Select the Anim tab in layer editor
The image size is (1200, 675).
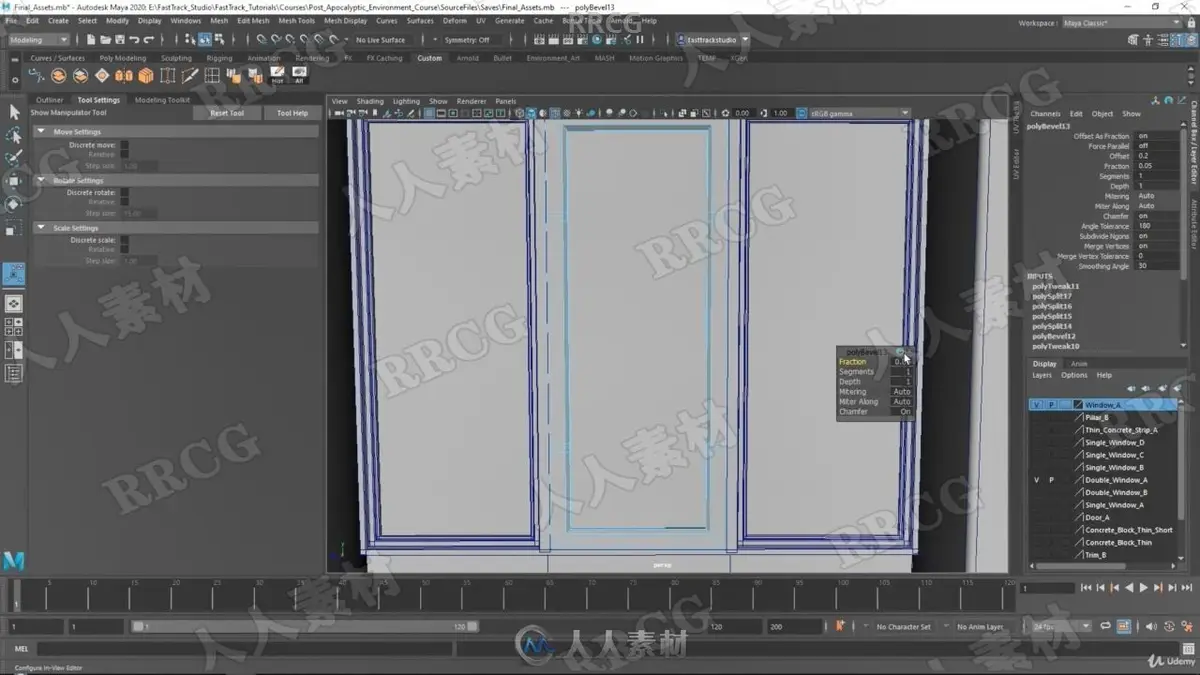click(1079, 364)
